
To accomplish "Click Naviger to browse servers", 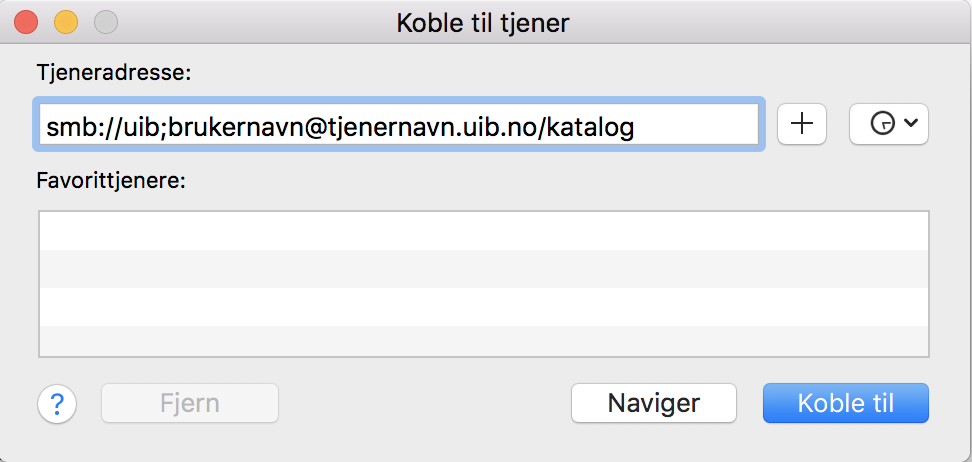I will coord(653,403).
